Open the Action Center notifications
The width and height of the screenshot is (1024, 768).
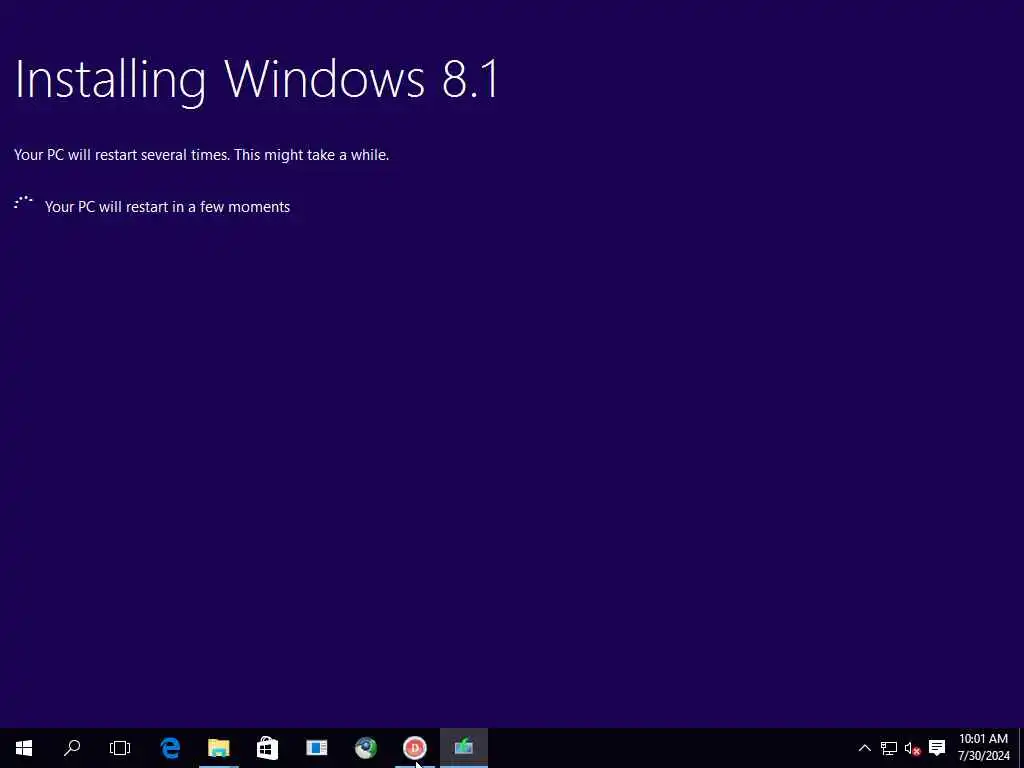click(x=937, y=748)
